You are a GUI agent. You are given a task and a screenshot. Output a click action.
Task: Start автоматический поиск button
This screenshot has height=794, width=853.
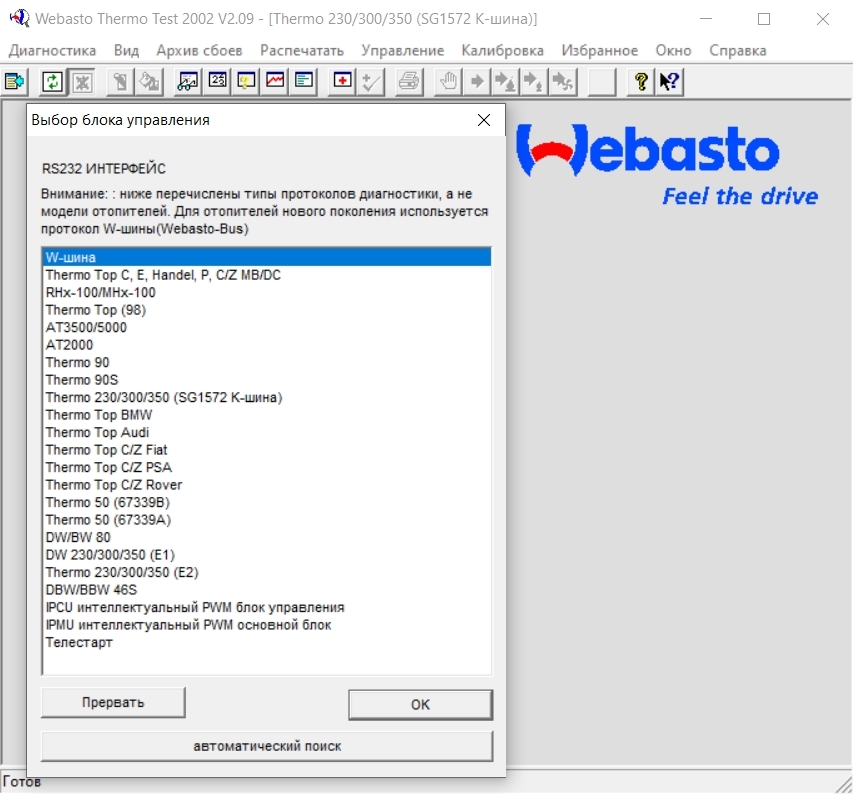(267, 746)
